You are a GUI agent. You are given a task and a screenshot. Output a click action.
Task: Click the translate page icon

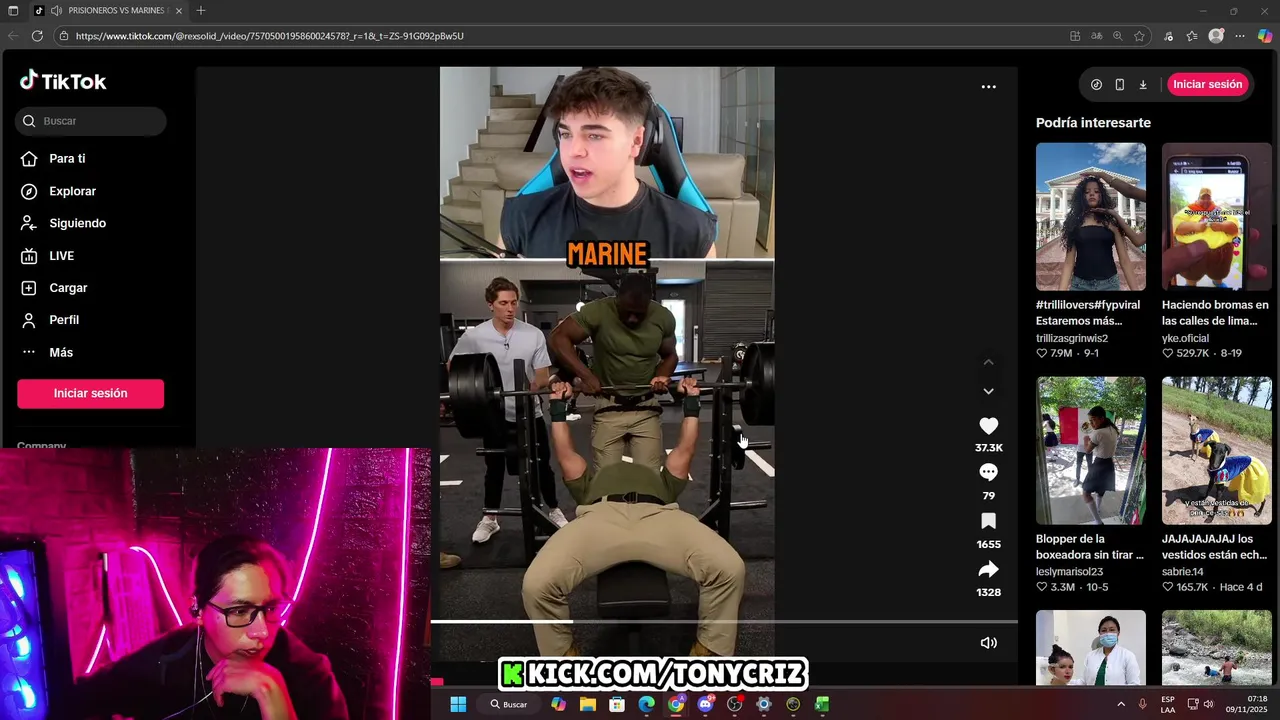click(1097, 36)
